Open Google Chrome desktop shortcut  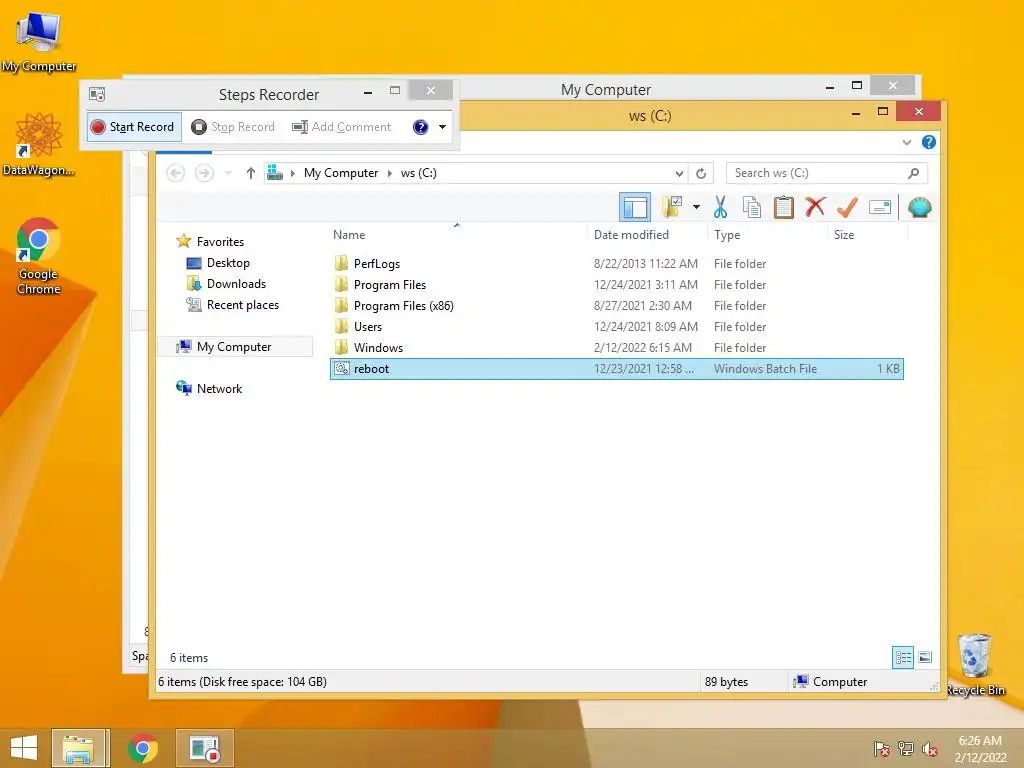pyautogui.click(x=38, y=255)
